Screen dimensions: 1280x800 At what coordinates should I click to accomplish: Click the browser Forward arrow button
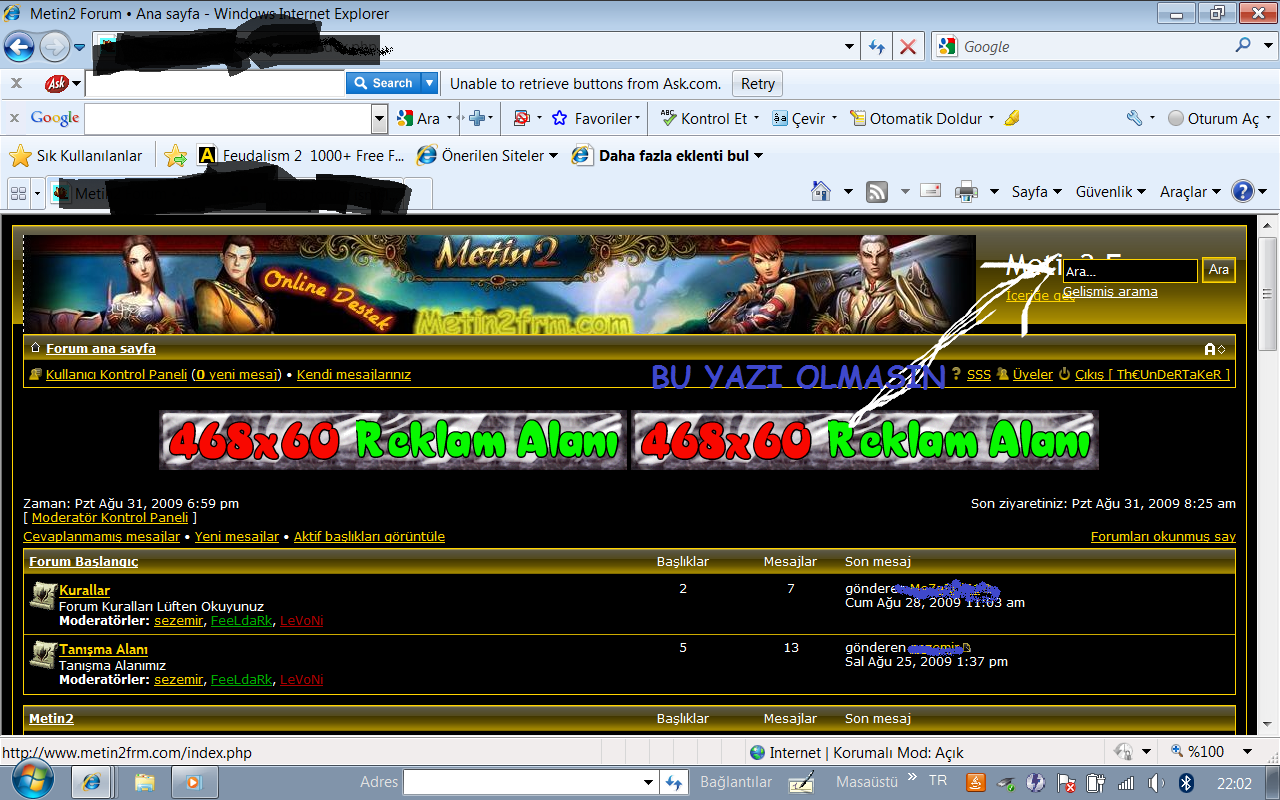(x=54, y=46)
